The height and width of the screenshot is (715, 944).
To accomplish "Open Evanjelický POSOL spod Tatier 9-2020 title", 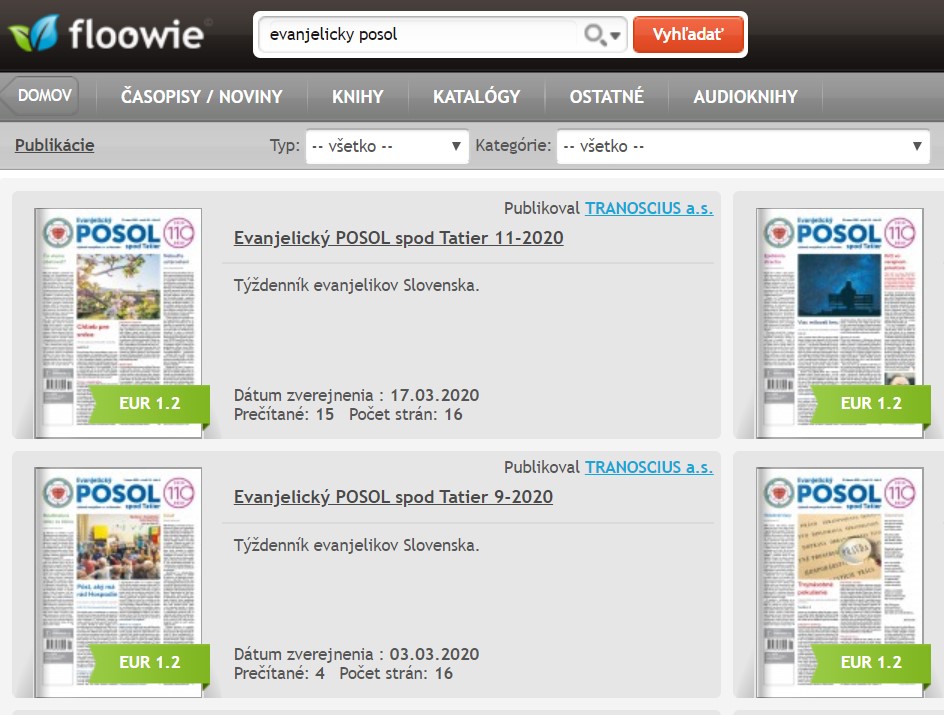I will [x=393, y=497].
